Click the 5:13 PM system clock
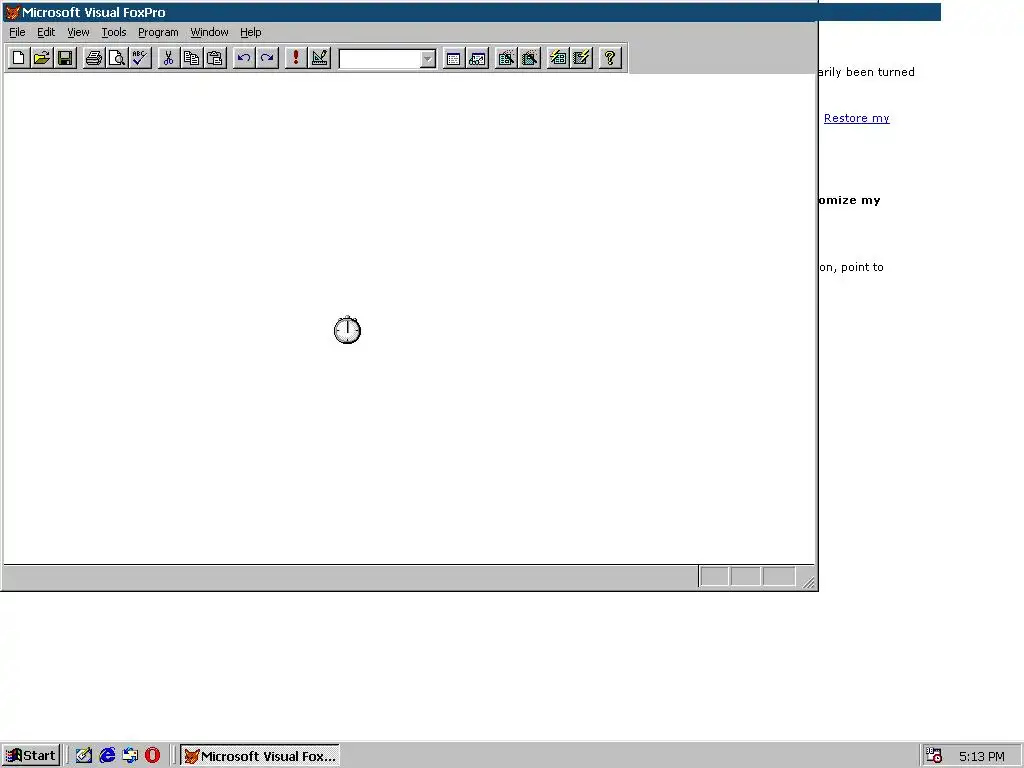 pyautogui.click(x=982, y=756)
